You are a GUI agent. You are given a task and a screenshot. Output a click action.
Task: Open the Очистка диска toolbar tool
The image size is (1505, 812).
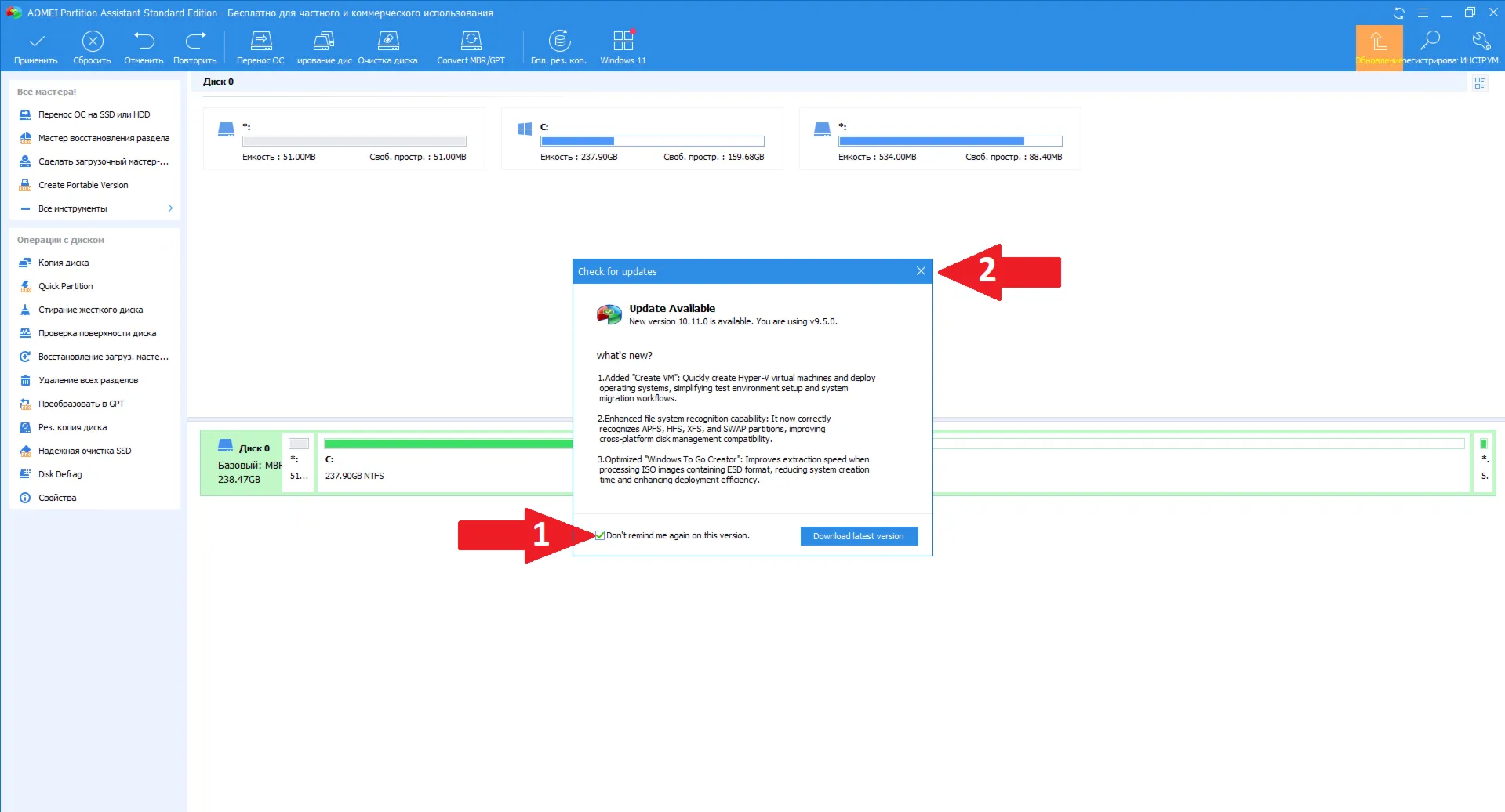pos(387,48)
